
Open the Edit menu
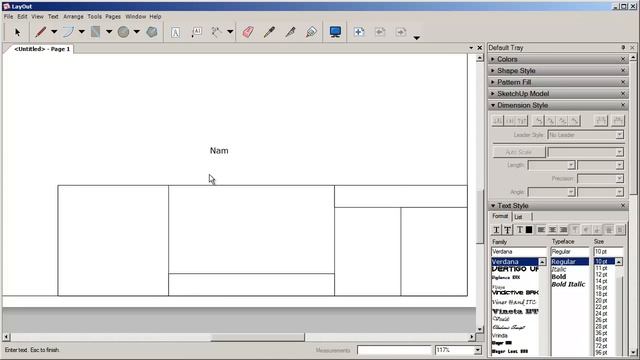[x=22, y=17]
